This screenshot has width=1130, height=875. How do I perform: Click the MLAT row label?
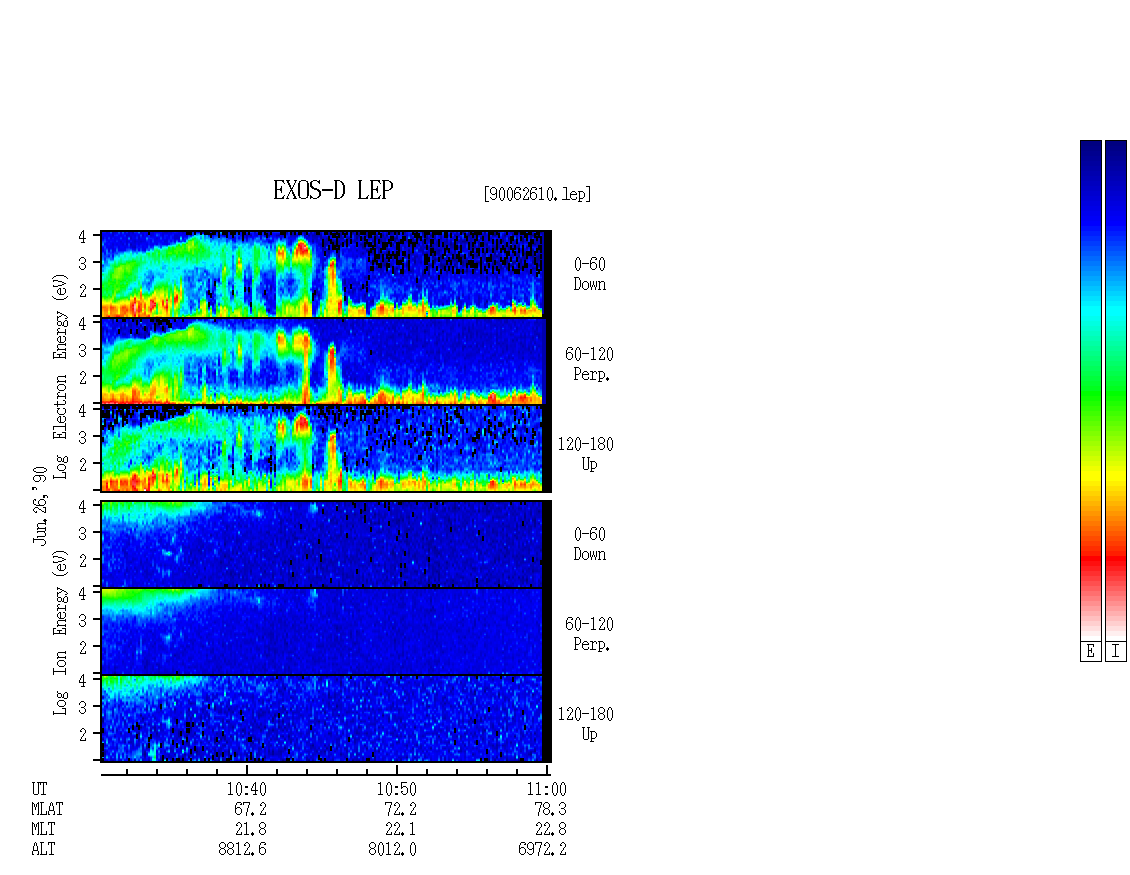click(x=47, y=809)
